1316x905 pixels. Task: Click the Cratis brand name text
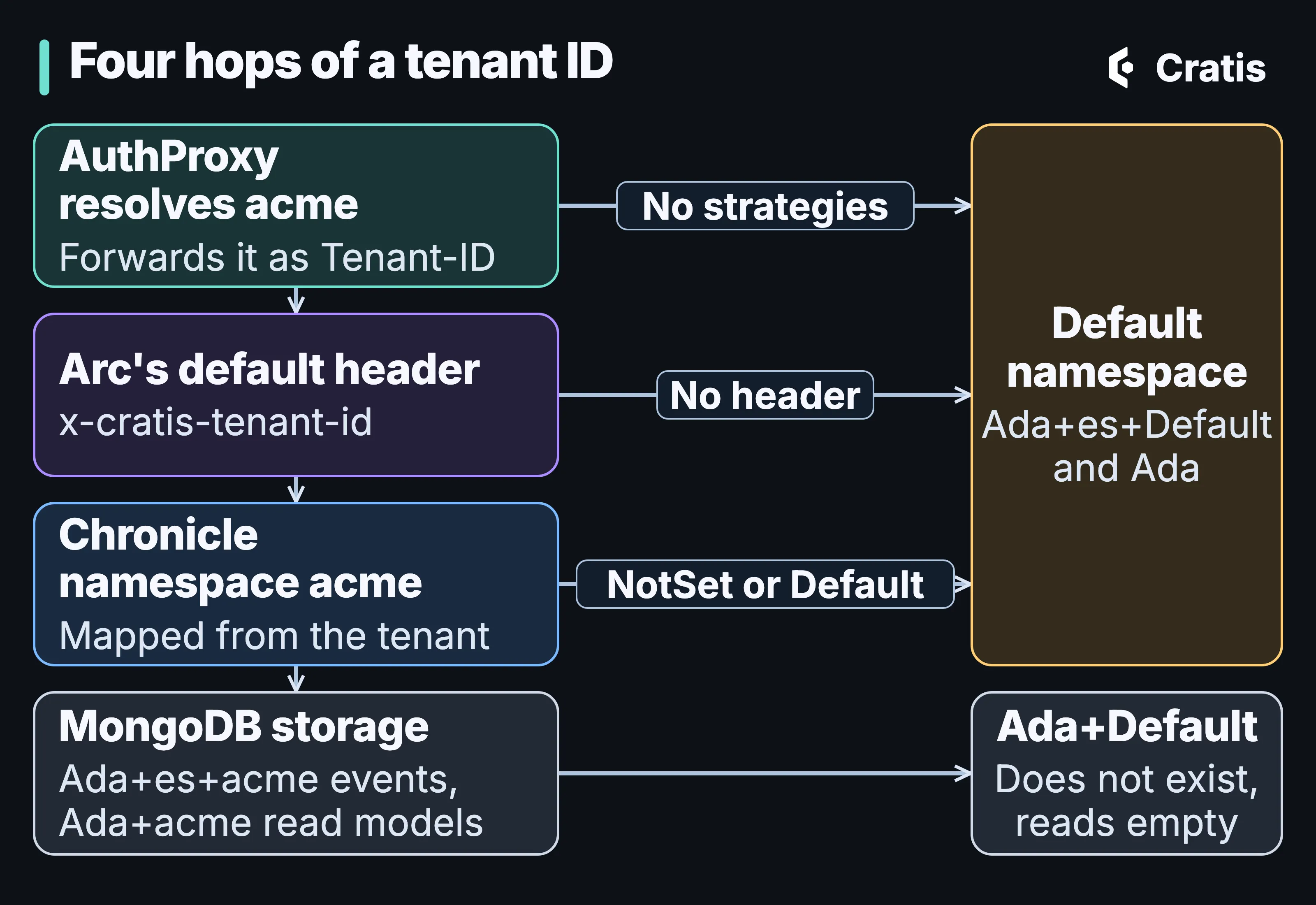tap(1211, 68)
